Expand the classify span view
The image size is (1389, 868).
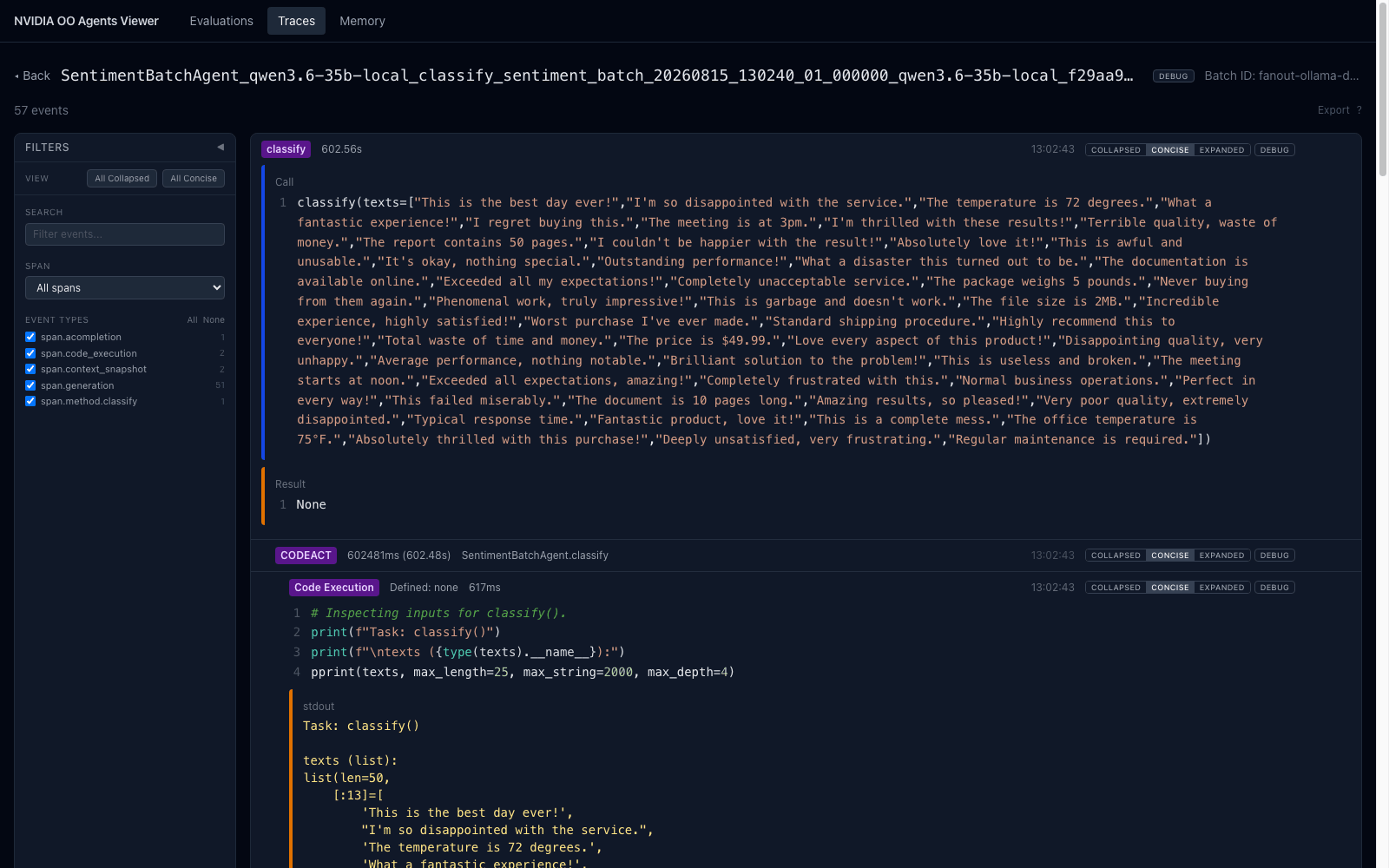coord(1221,150)
